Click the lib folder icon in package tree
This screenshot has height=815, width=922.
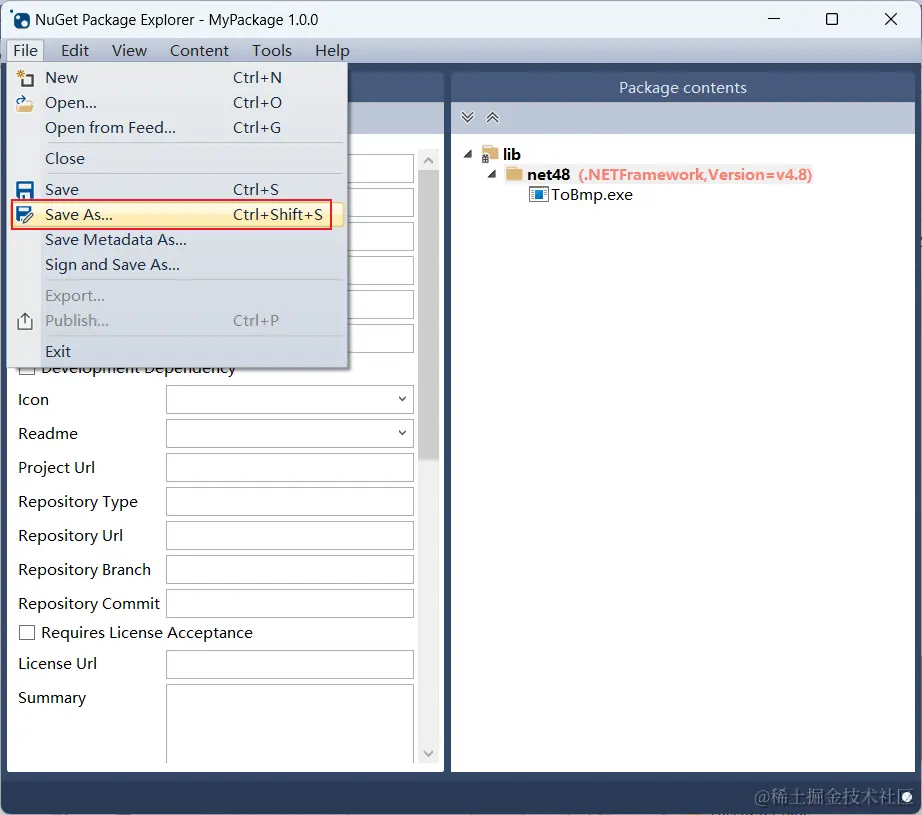pos(490,154)
